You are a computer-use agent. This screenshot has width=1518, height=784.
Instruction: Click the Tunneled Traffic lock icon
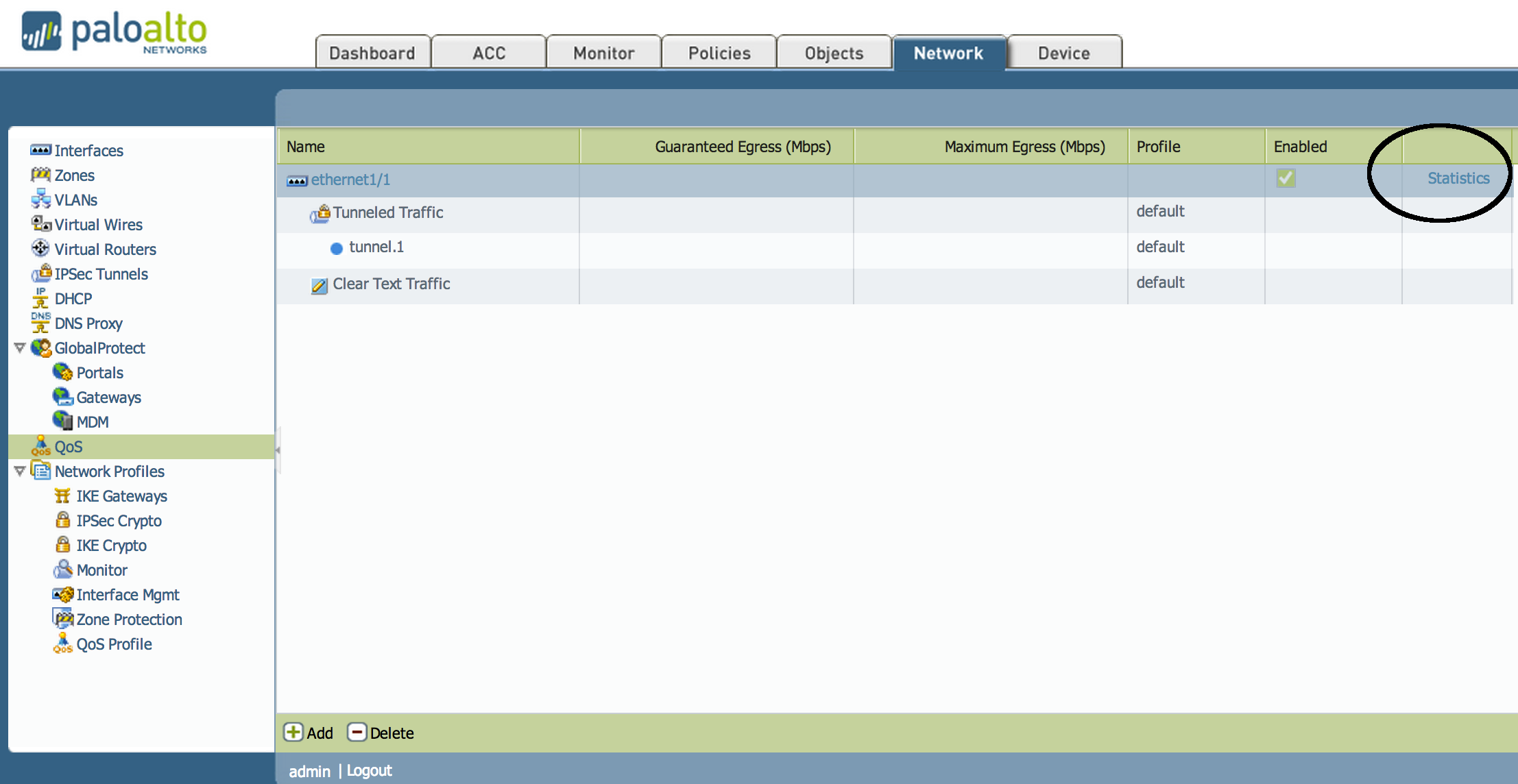coord(321,213)
